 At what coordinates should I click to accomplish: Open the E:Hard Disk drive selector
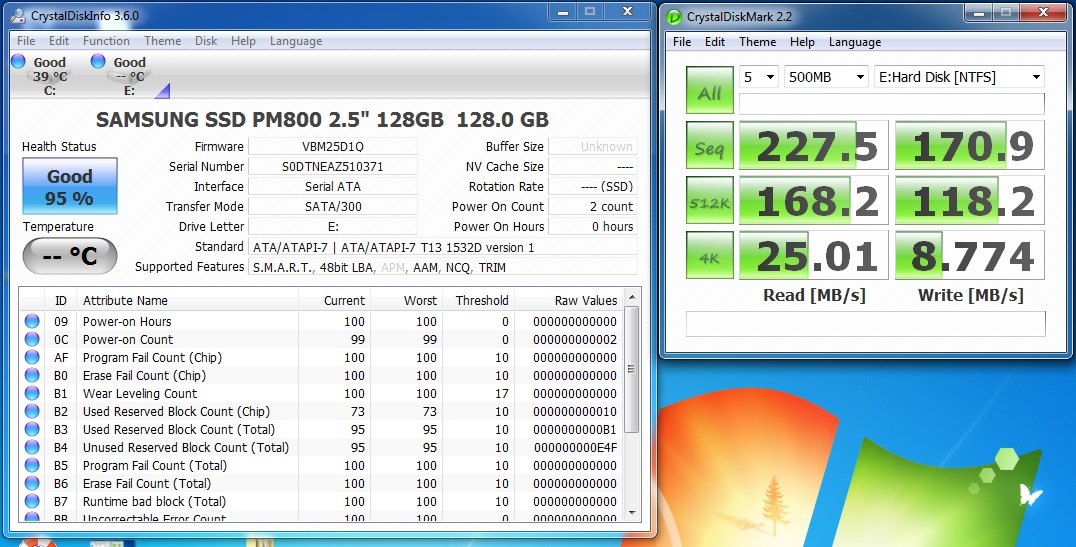[958, 77]
